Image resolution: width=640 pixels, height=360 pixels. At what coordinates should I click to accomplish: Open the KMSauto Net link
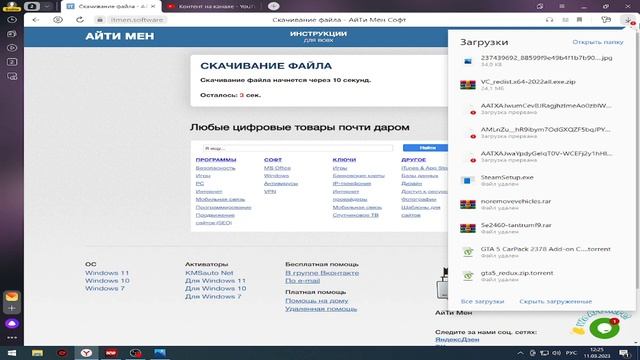click(209, 273)
